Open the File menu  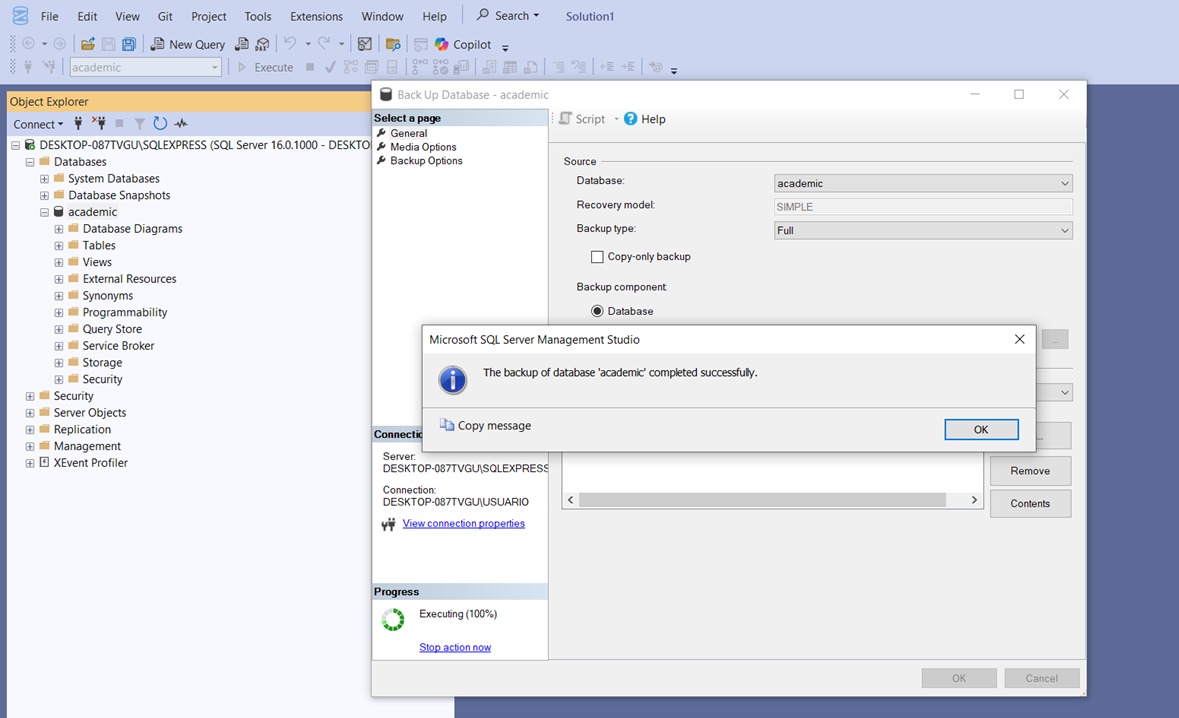coord(50,16)
